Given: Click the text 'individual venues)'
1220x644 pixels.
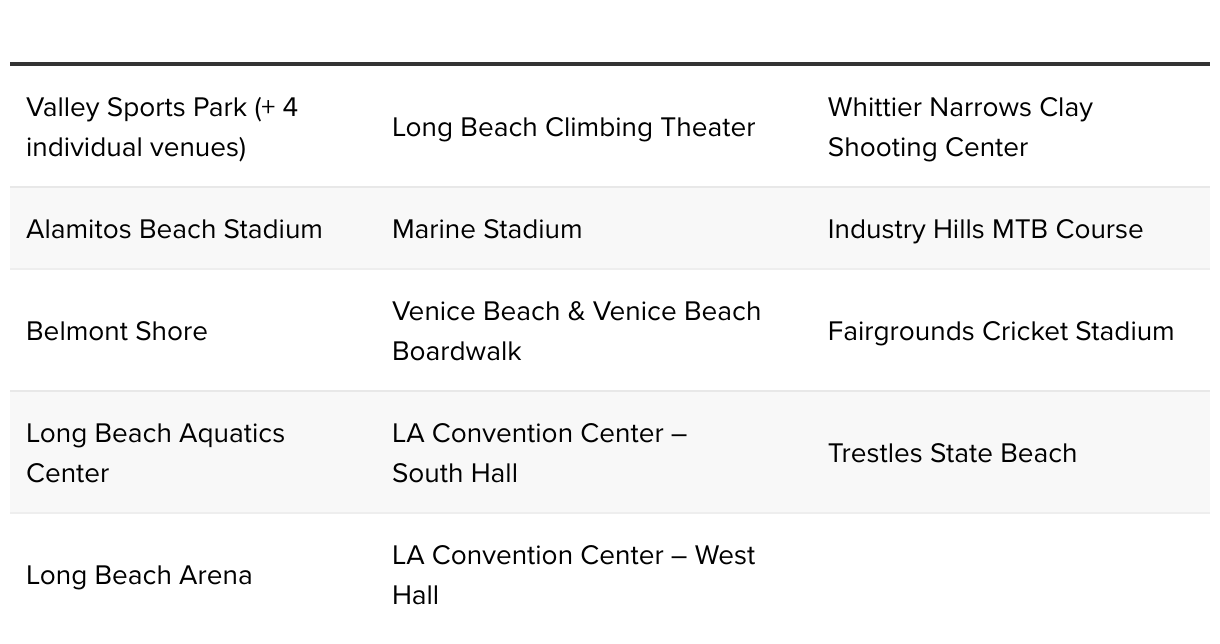Looking at the screenshot, I should click(x=136, y=148).
